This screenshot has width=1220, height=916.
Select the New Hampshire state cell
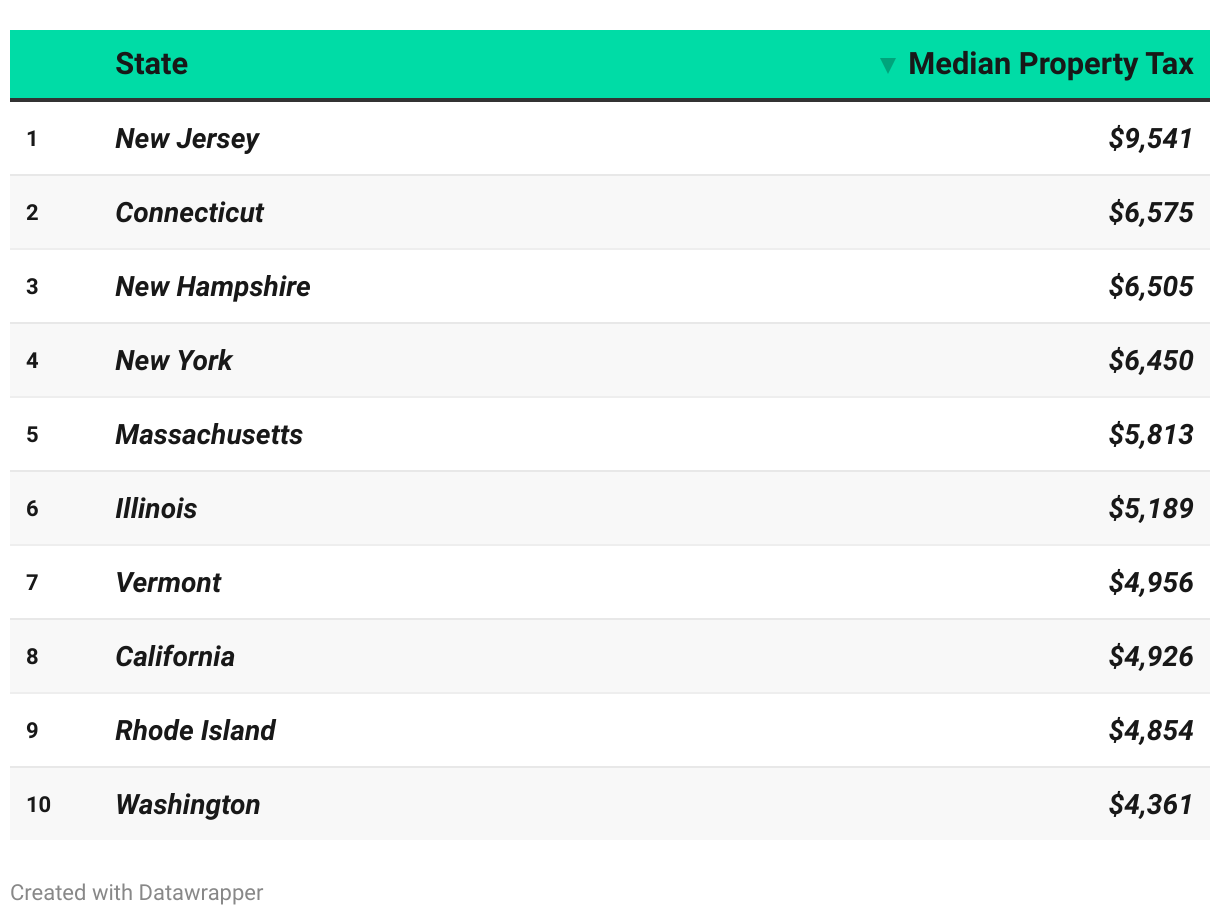tap(213, 287)
